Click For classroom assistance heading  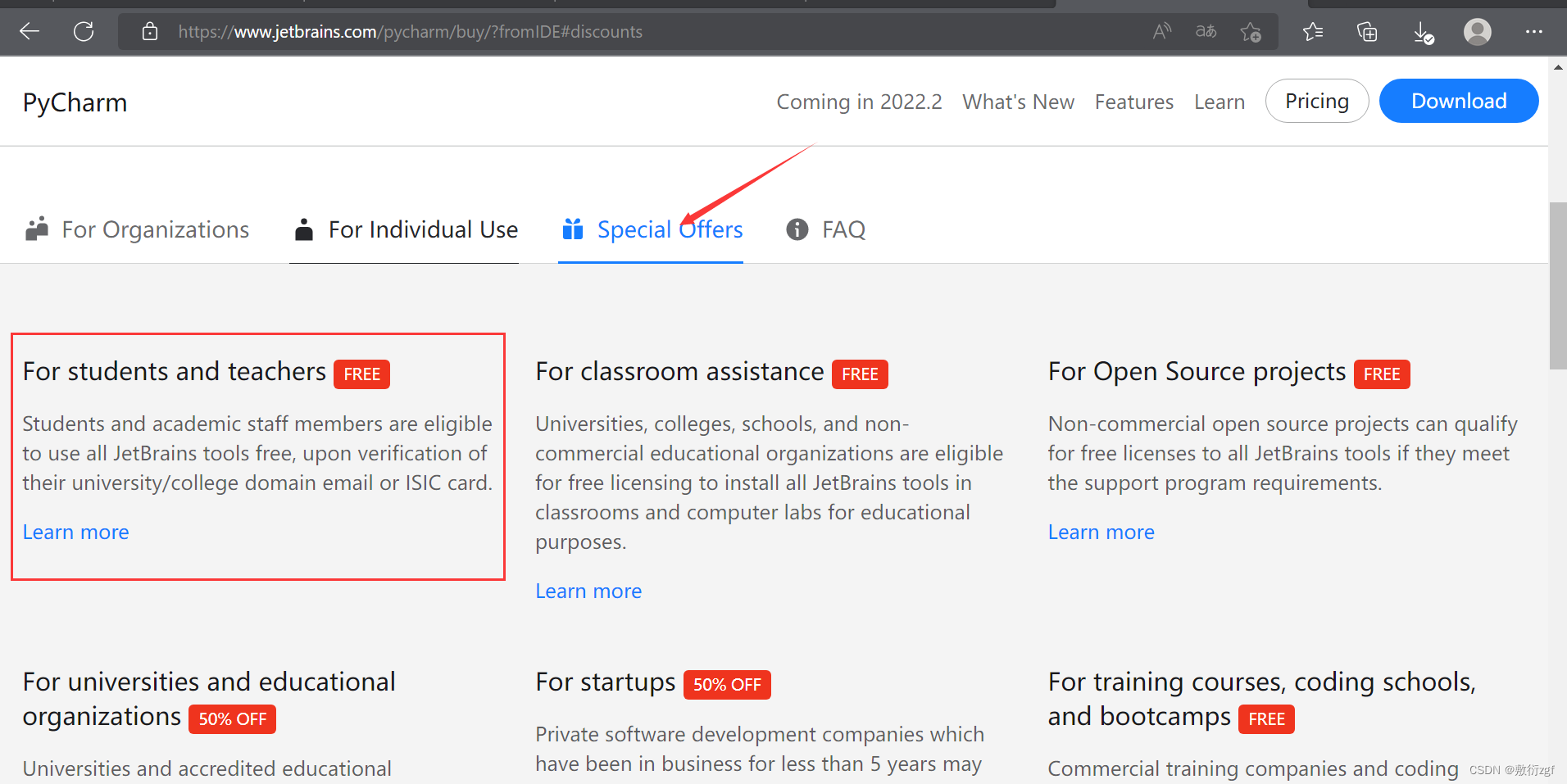click(x=679, y=372)
